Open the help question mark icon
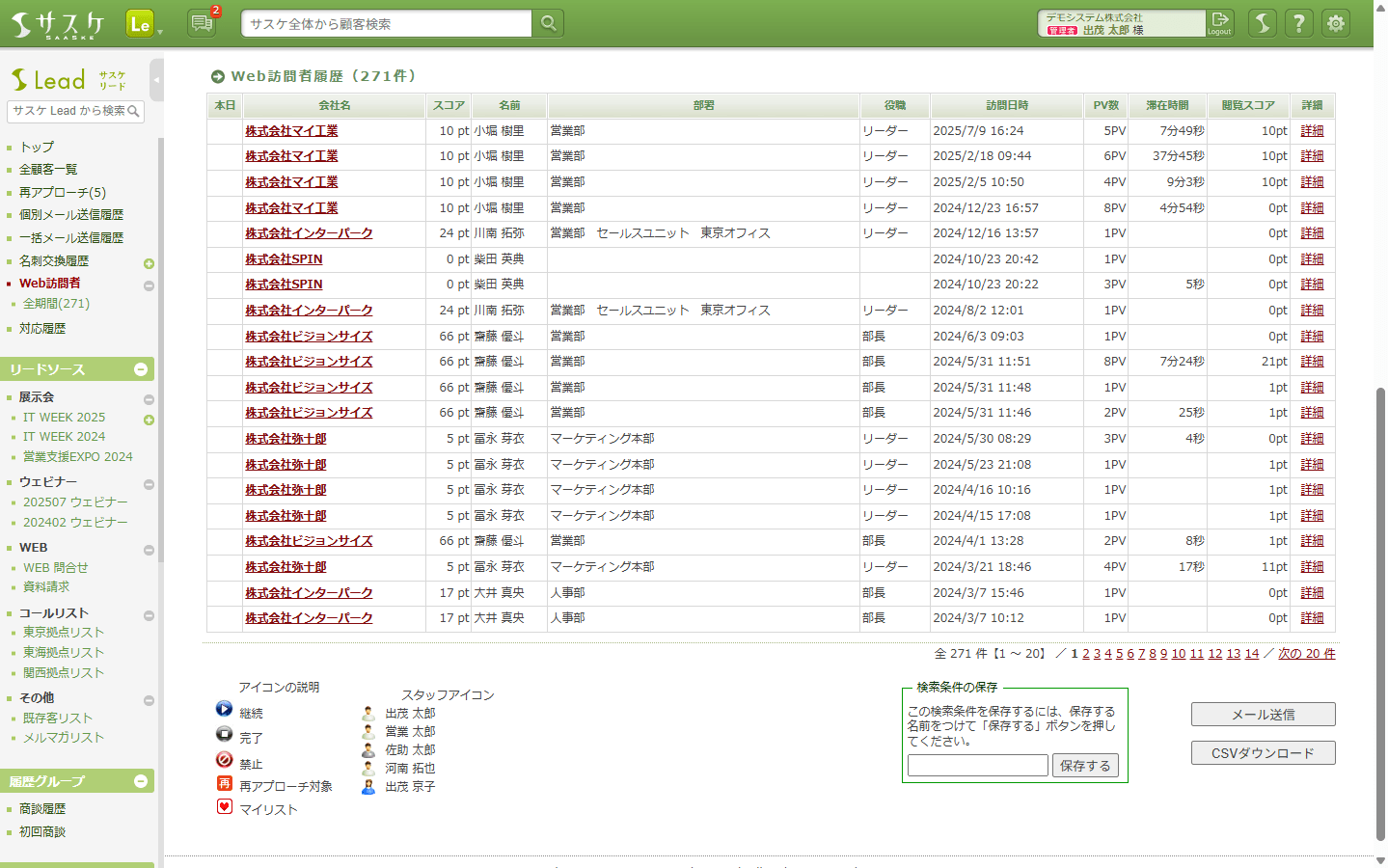 click(x=1299, y=23)
